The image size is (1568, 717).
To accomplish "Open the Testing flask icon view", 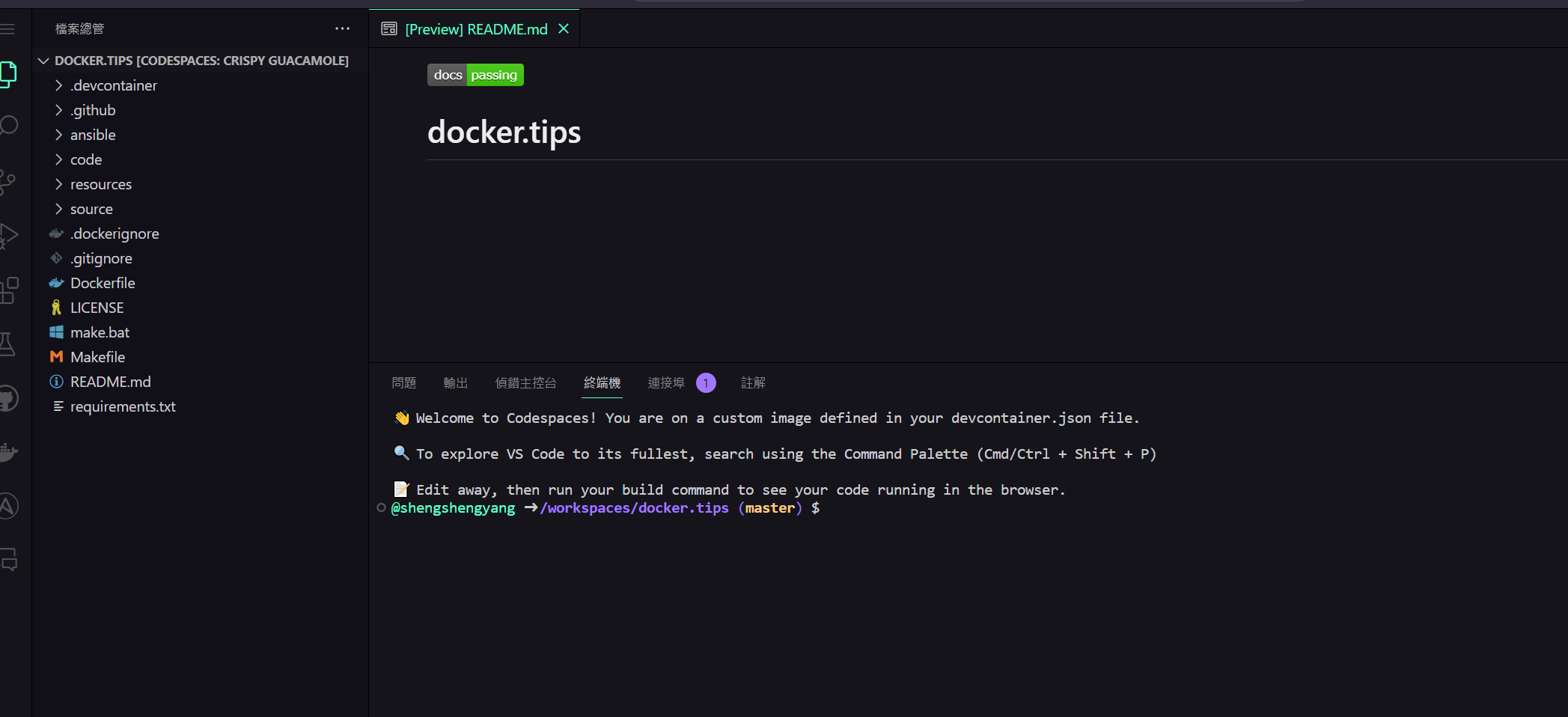I will [7, 344].
